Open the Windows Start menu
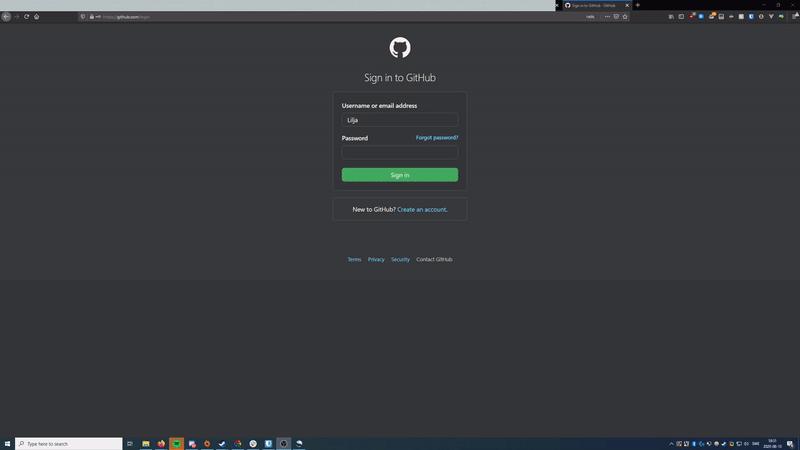The height and width of the screenshot is (450, 800). [x=7, y=444]
